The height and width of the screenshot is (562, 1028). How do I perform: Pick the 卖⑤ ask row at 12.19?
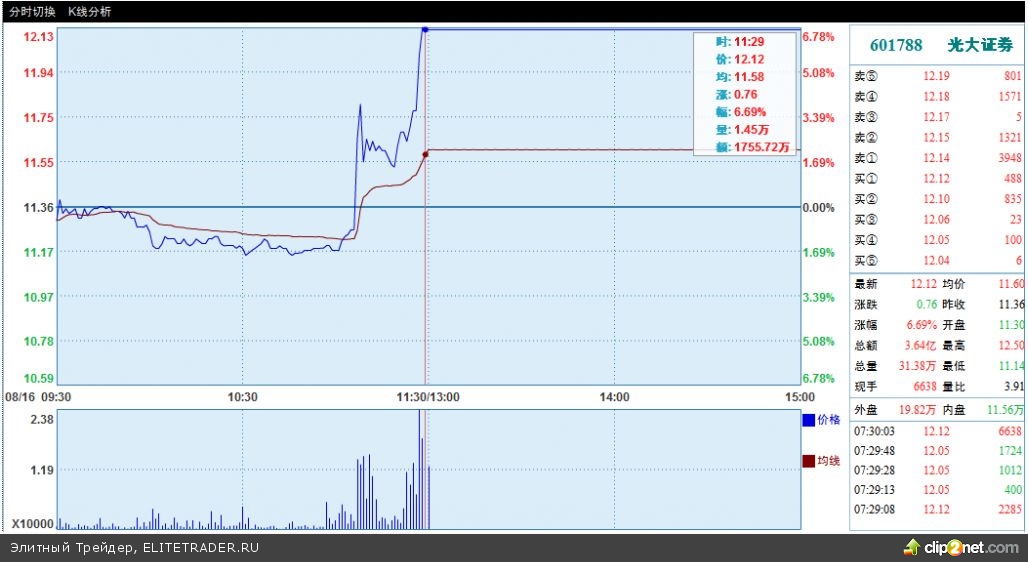[937, 76]
